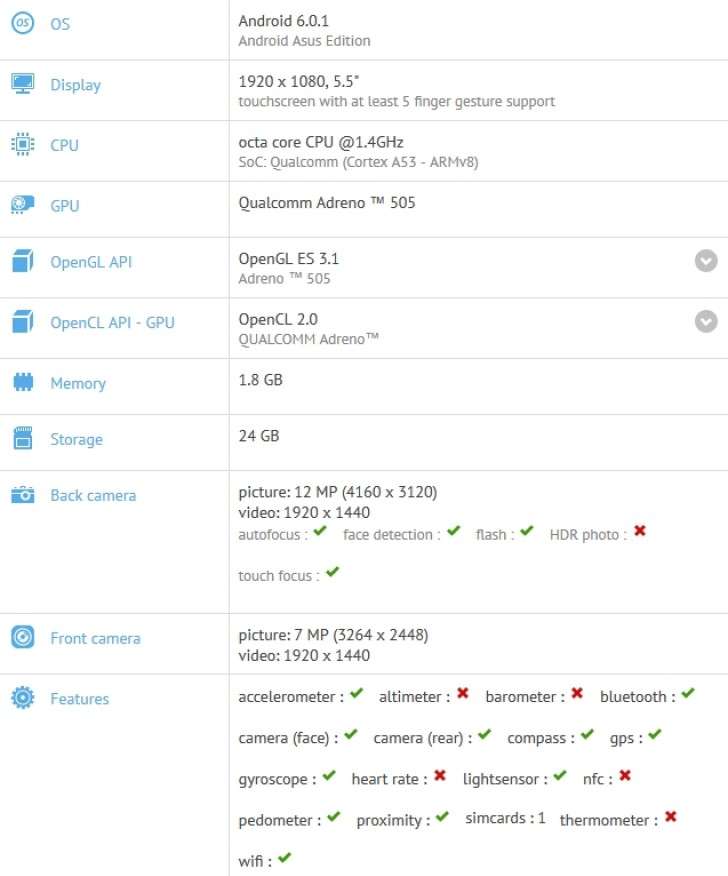Viewport: 728px width, 876px height.
Task: Click the Back camera label text
Action: coord(93,496)
